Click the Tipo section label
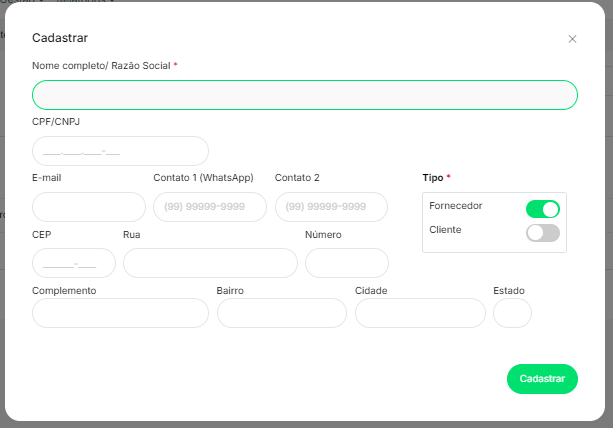The width and height of the screenshot is (613, 428). (x=433, y=178)
